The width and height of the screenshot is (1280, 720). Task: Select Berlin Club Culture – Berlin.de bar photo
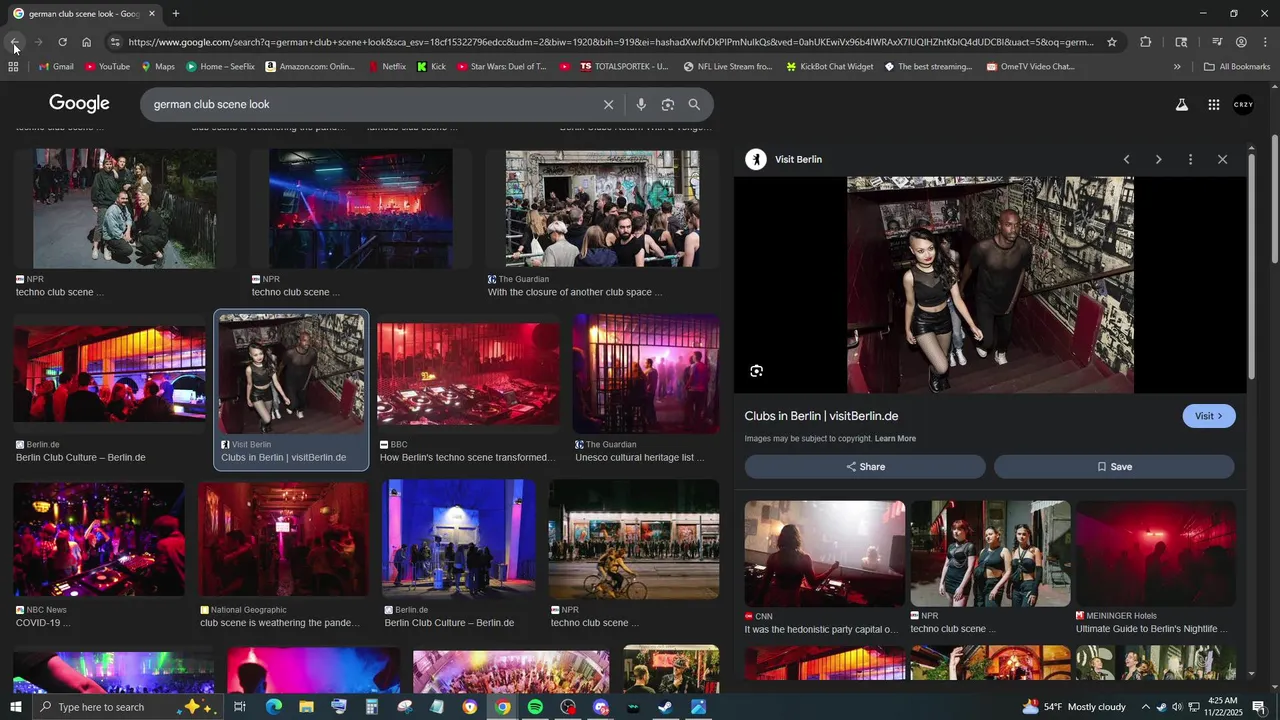coord(109,373)
